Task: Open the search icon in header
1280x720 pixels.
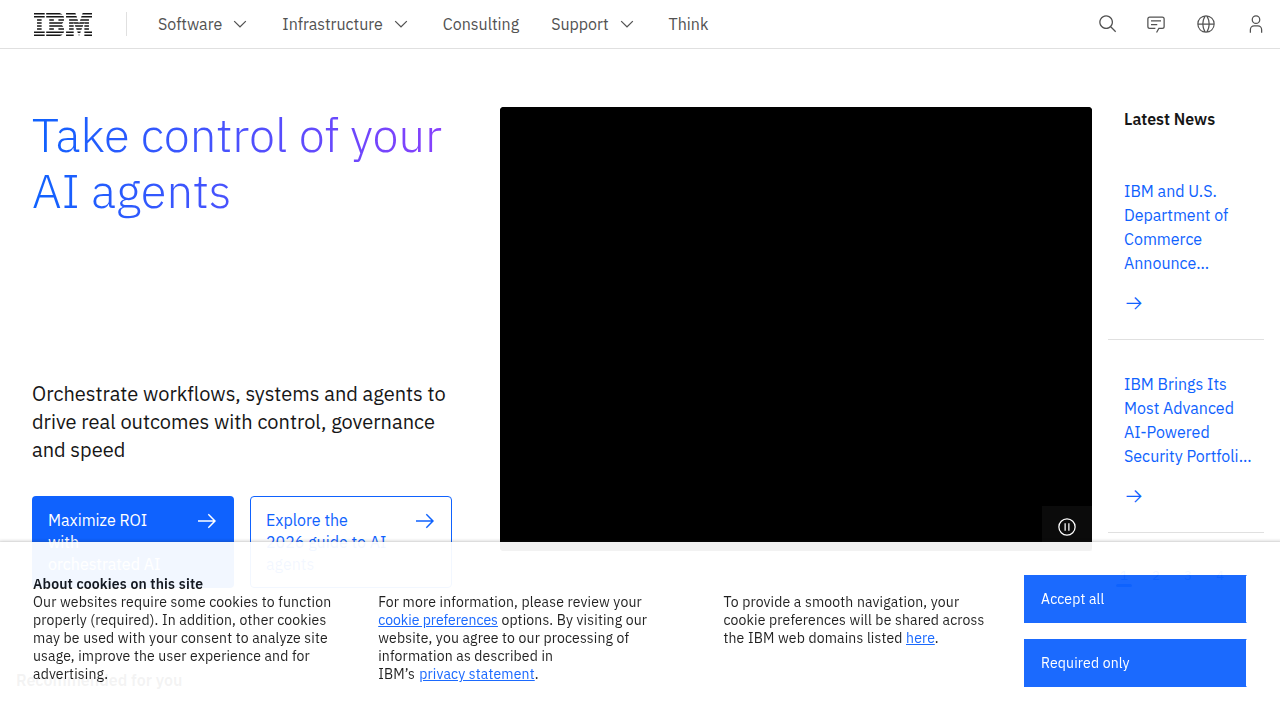Action: pyautogui.click(x=1107, y=24)
